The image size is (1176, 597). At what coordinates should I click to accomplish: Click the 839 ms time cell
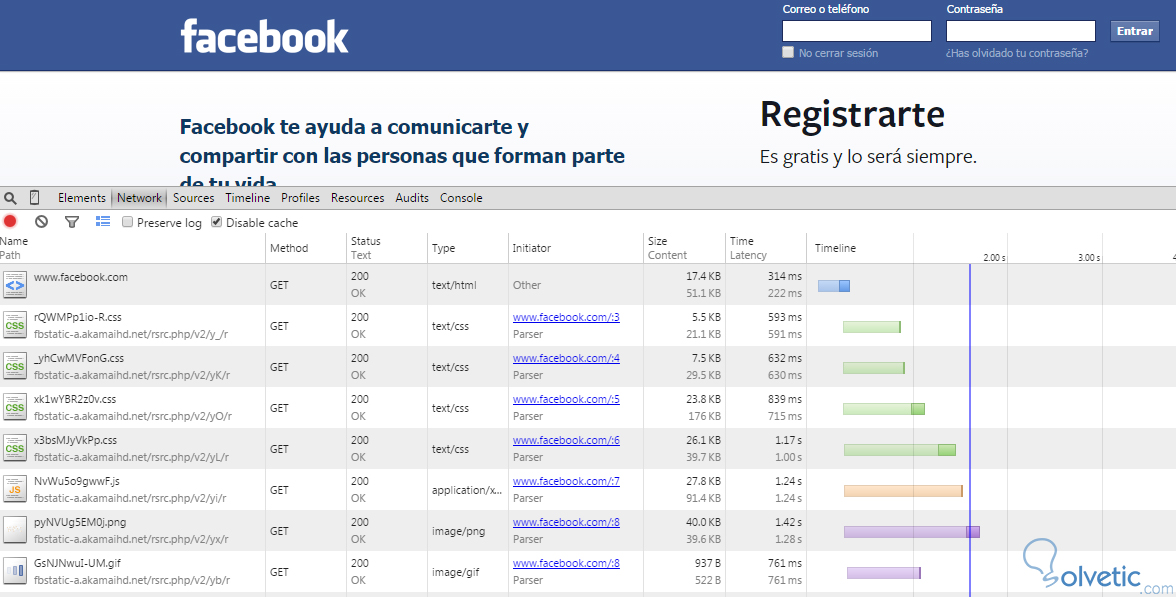[784, 399]
